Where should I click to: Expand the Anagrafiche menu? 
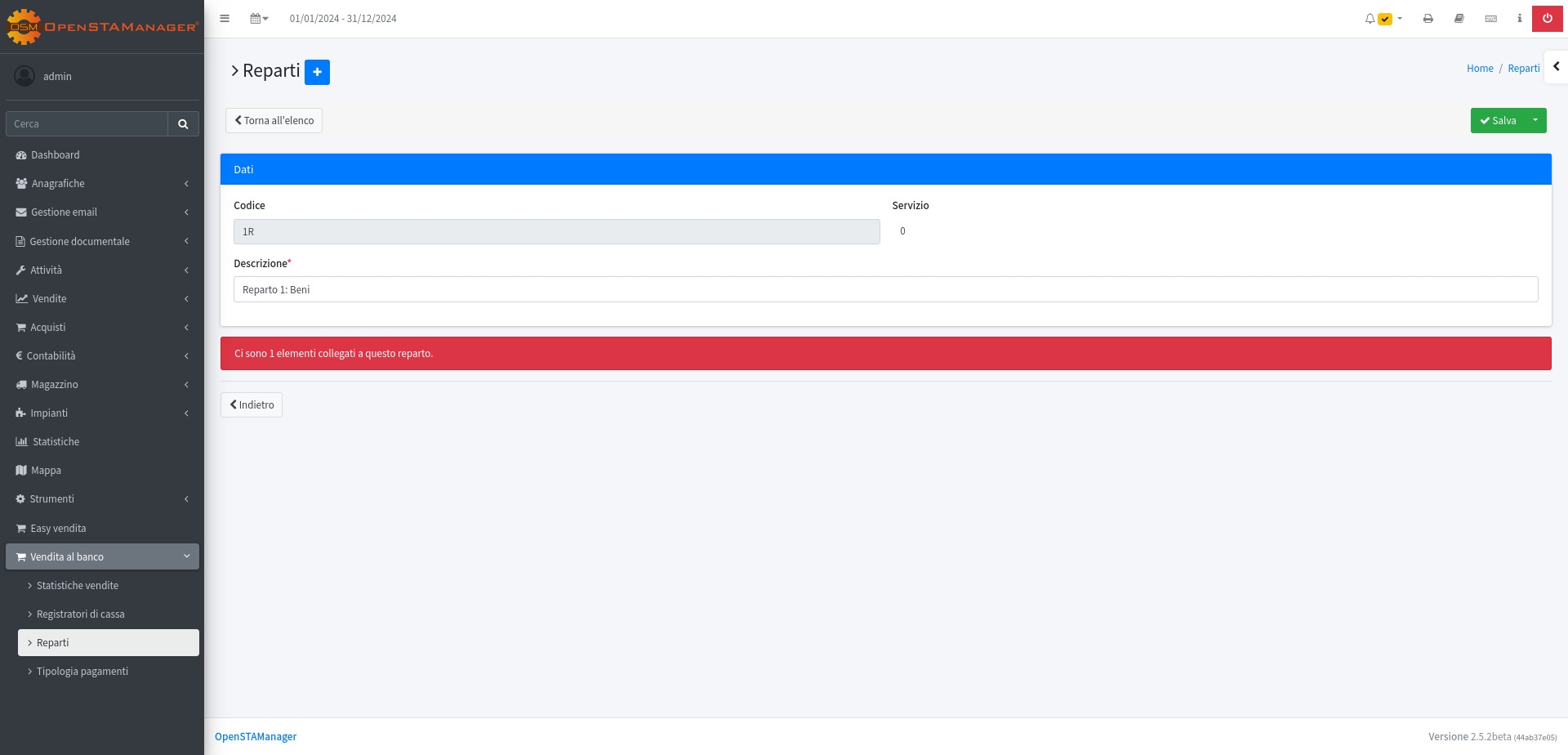tap(102, 184)
